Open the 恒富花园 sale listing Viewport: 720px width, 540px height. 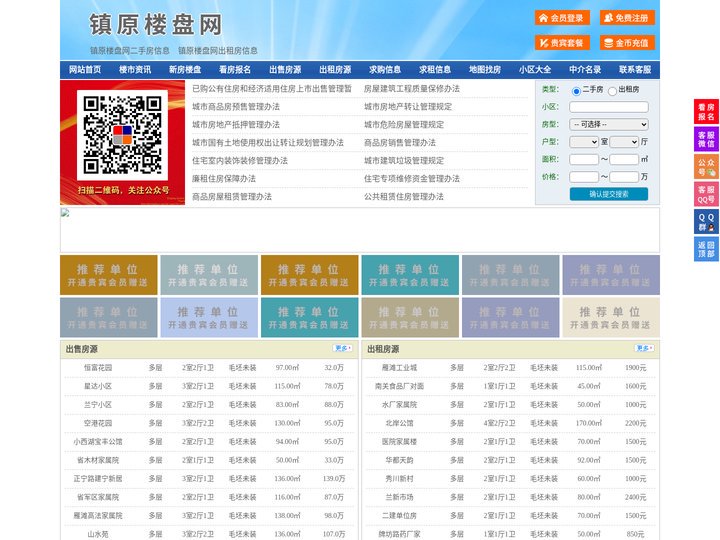(x=98, y=368)
